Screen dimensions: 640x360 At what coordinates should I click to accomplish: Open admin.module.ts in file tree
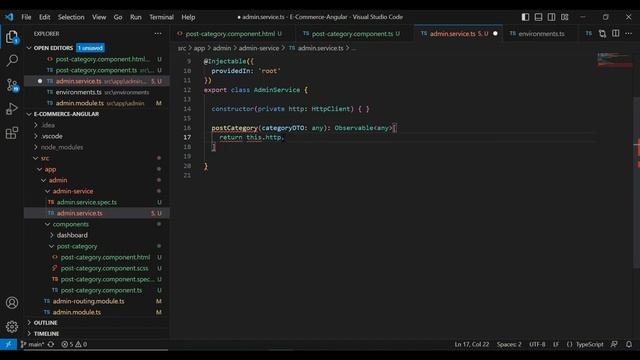97,312
